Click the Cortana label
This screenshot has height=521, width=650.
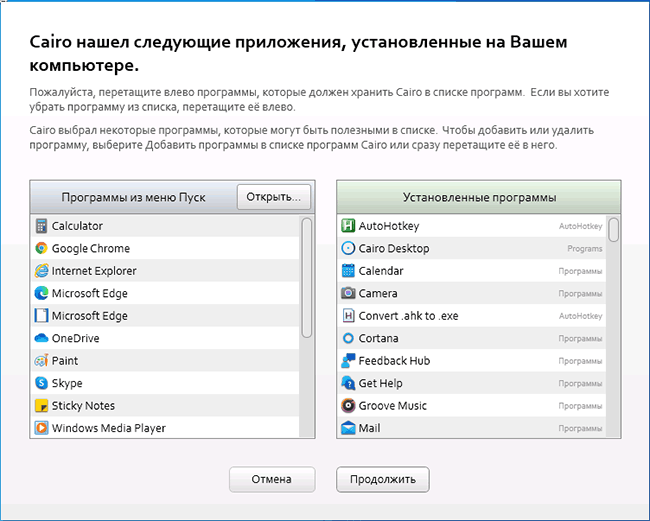click(x=378, y=338)
